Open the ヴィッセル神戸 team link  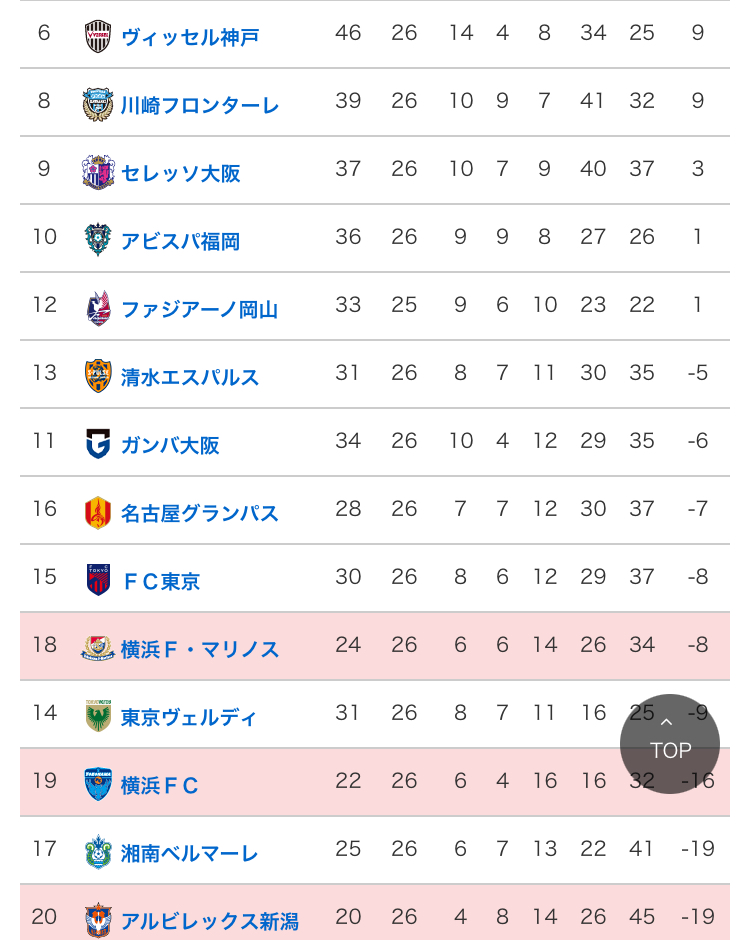190,37
